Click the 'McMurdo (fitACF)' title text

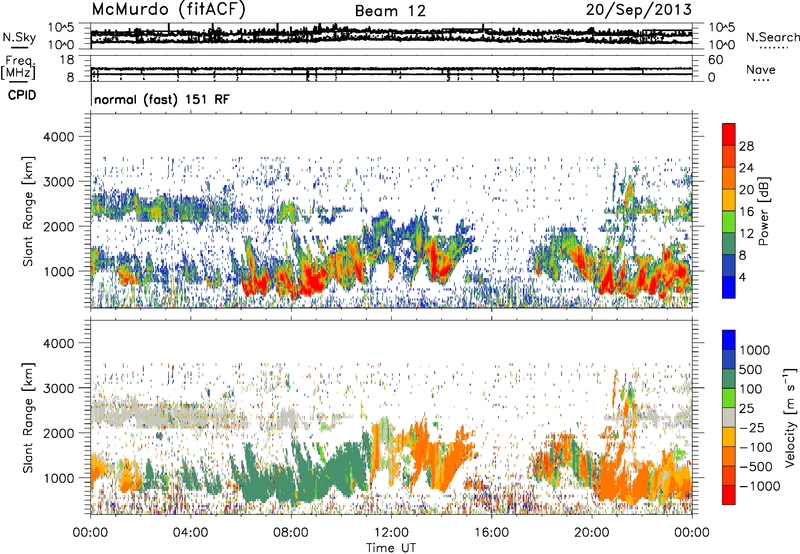pos(168,10)
